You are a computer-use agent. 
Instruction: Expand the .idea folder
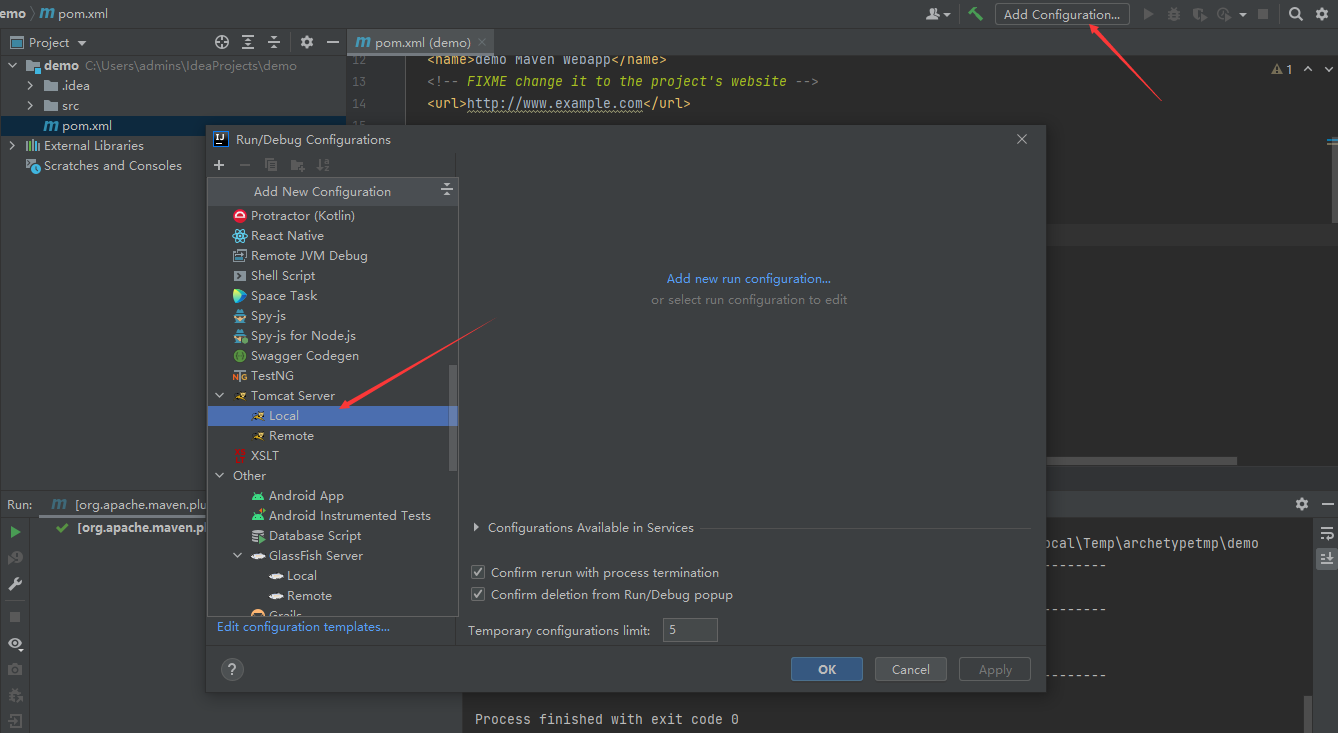click(31, 86)
